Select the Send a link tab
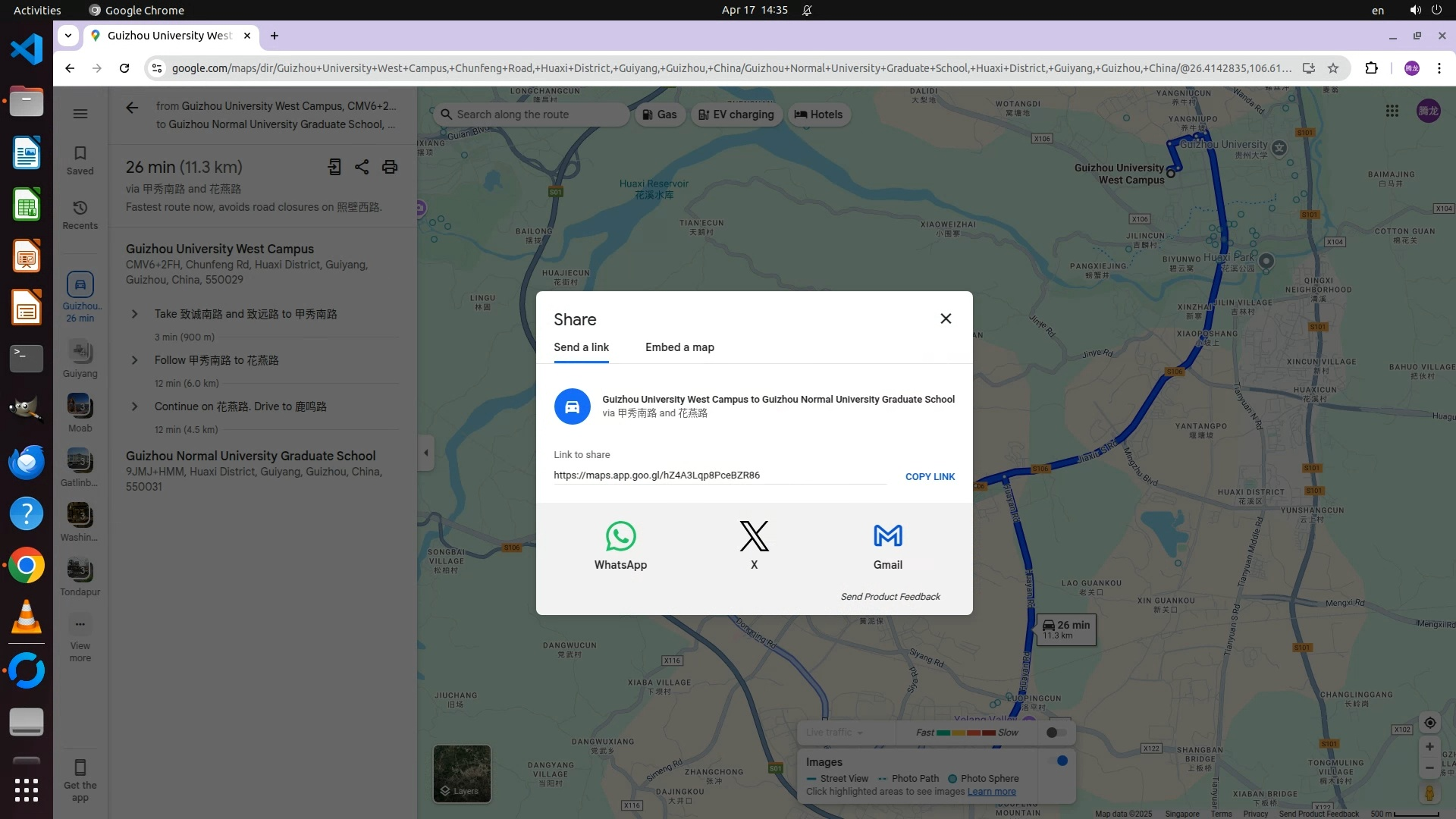This screenshot has width=1456, height=819. pyautogui.click(x=581, y=347)
